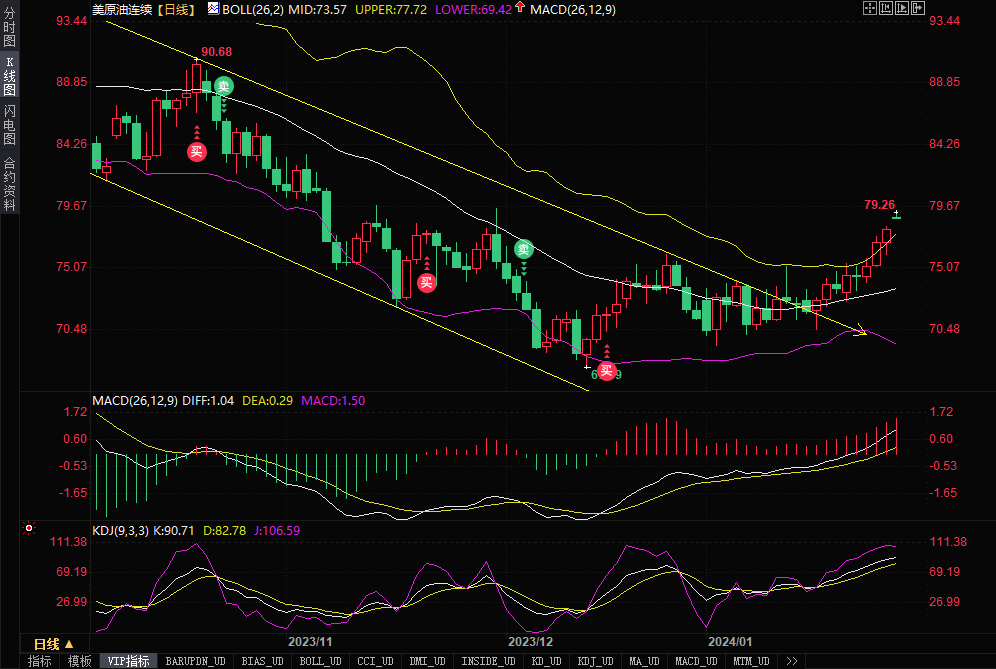Expand more indicator tabs with >> arrow
Screen dimensions: 996x669
pos(791,661)
